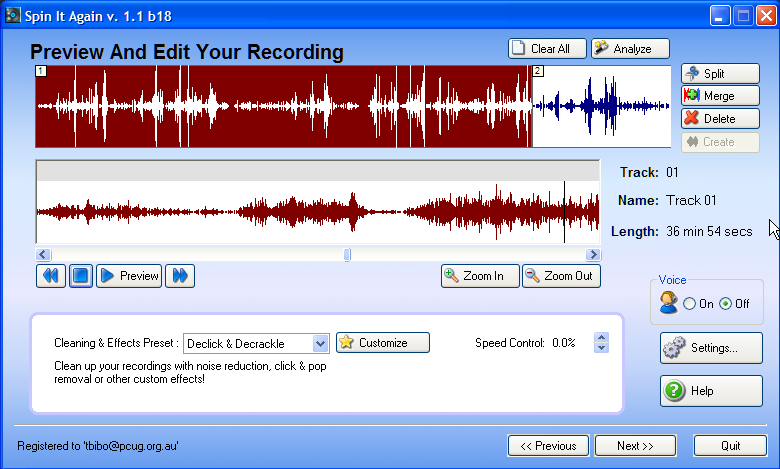Select track 2 blue waveform segment
Screen dimensions: 780x469
(x=601, y=106)
